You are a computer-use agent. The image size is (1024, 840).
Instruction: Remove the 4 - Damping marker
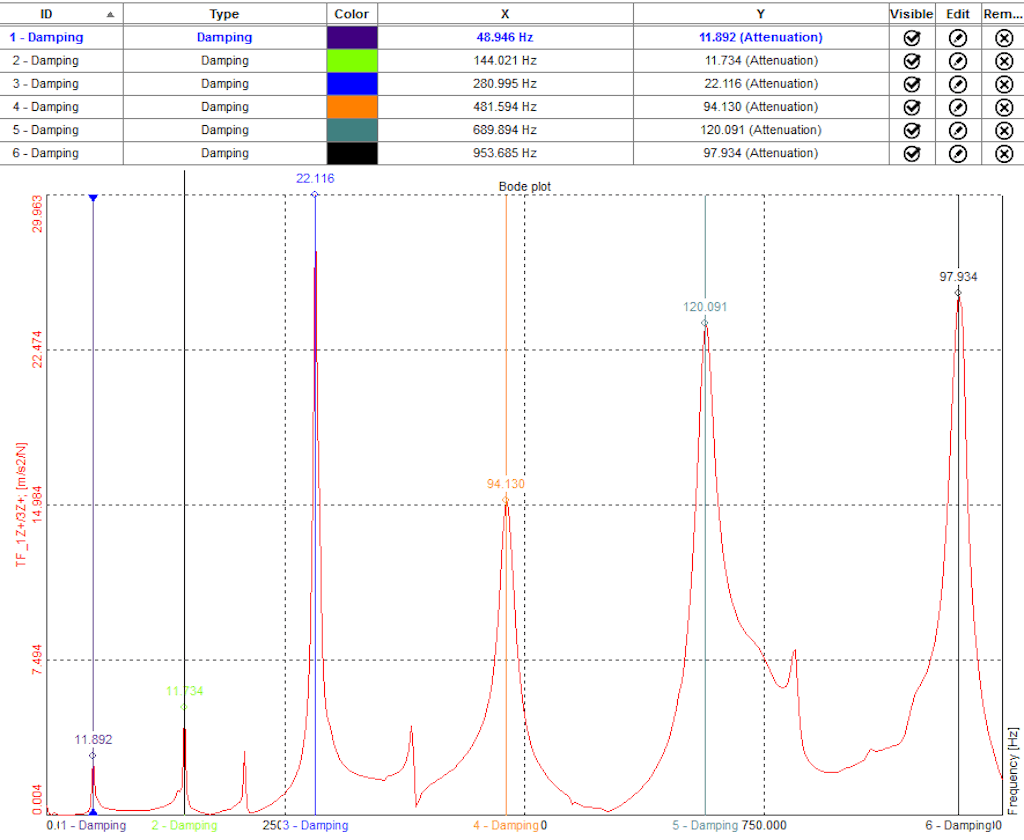1004,107
